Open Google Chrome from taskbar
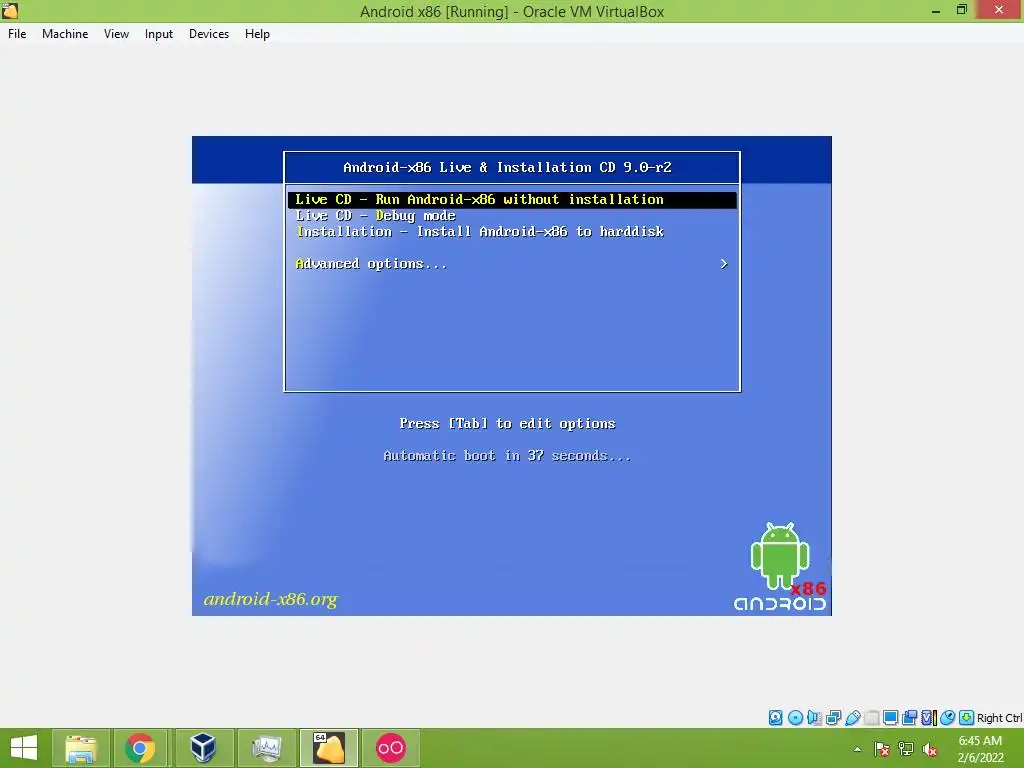 [x=140, y=748]
